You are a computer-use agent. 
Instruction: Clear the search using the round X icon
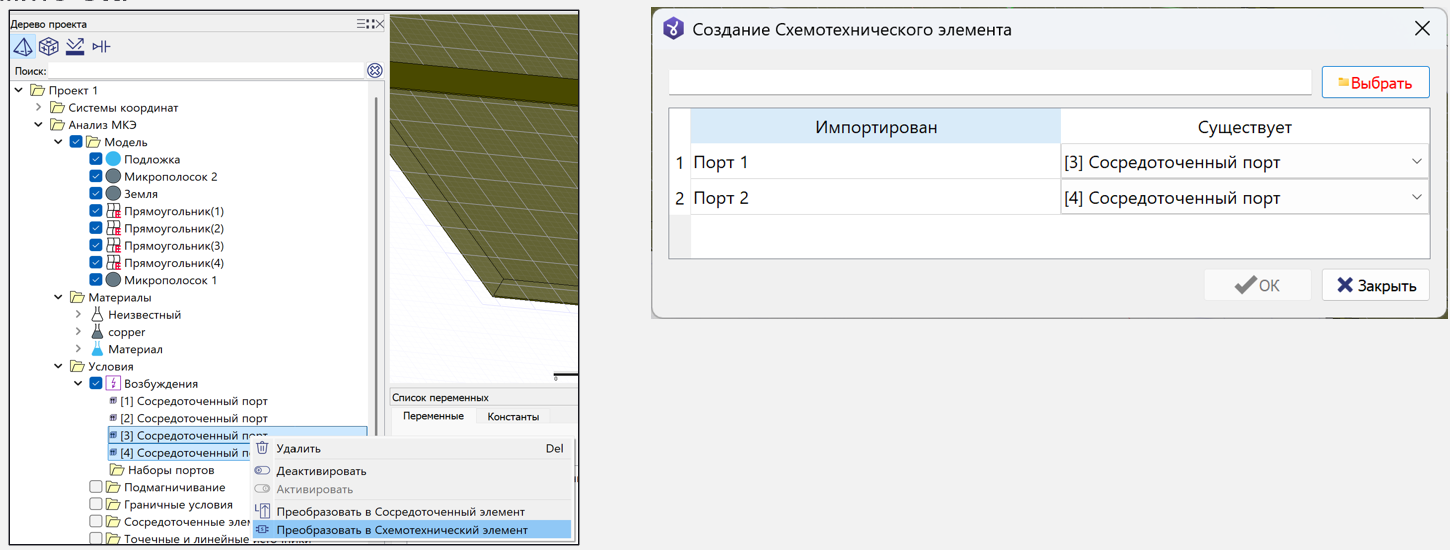tap(375, 70)
